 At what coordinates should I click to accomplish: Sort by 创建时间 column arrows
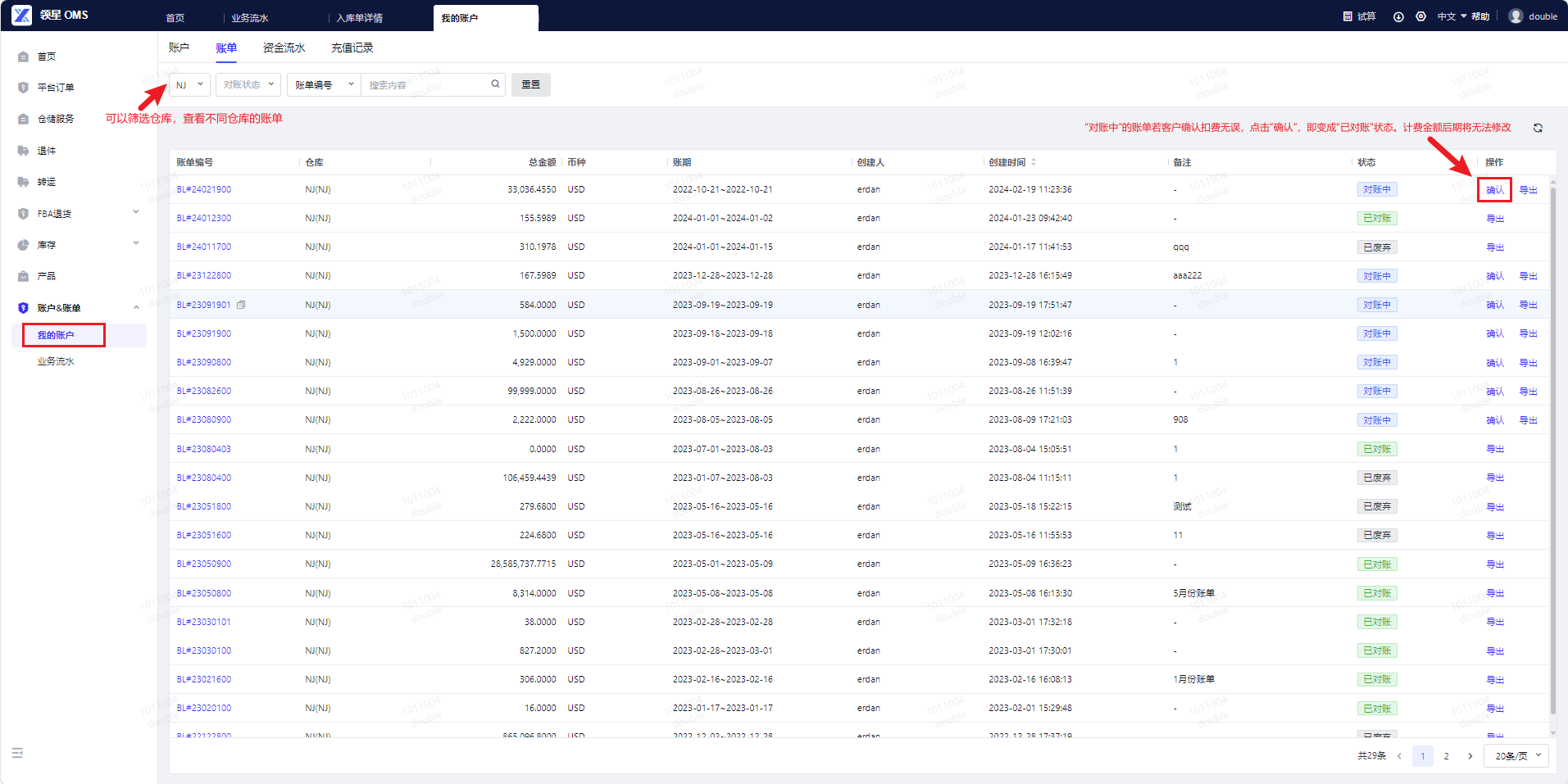[x=1034, y=162]
